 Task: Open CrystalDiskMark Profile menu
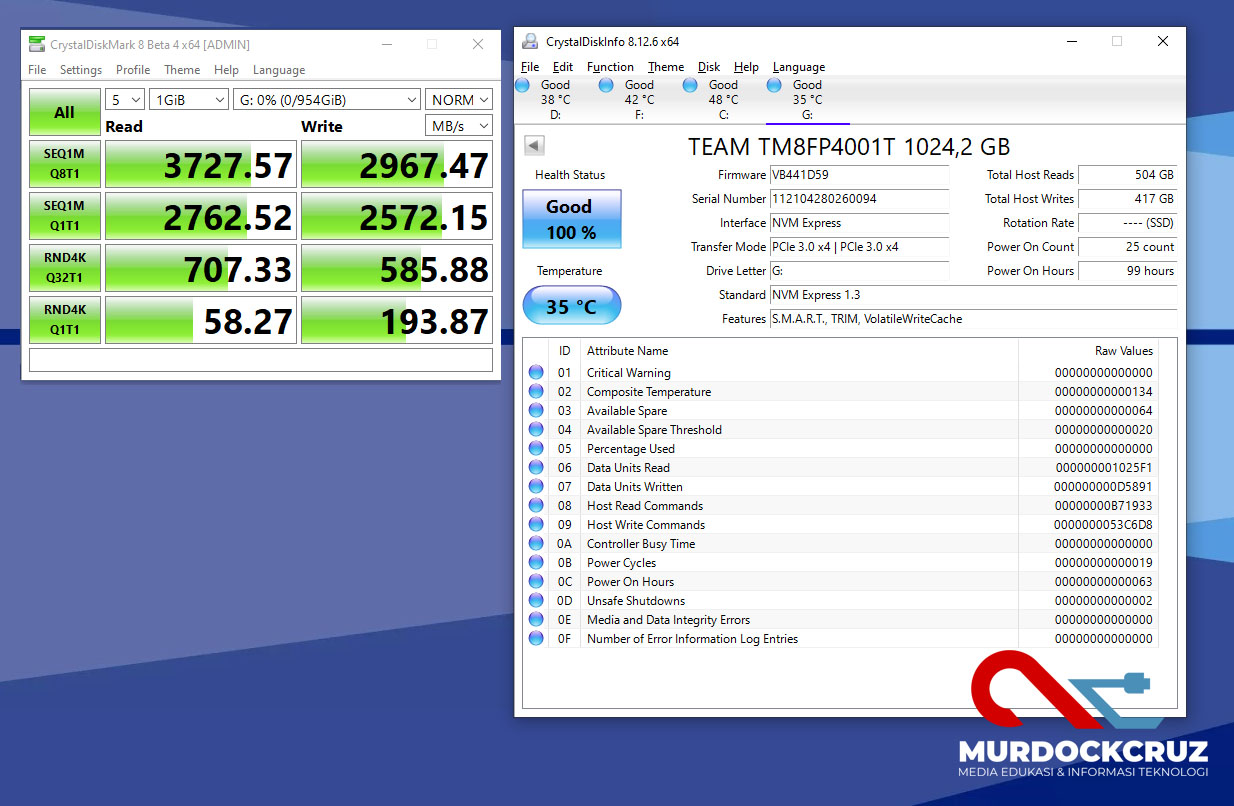coord(133,70)
